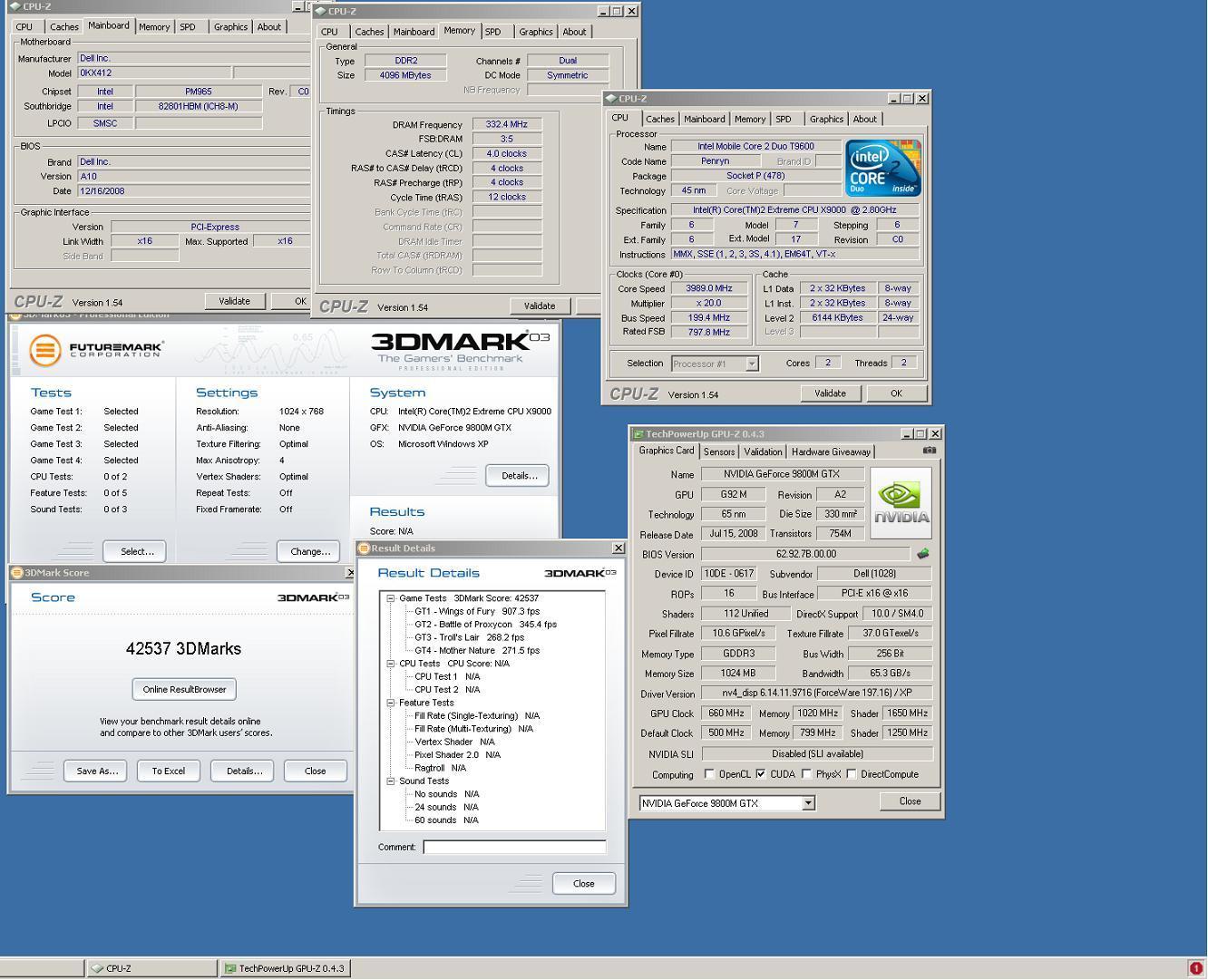This screenshot has height=980, width=1208.
Task: Click the 42537 3DMarks score text
Action: (x=183, y=648)
